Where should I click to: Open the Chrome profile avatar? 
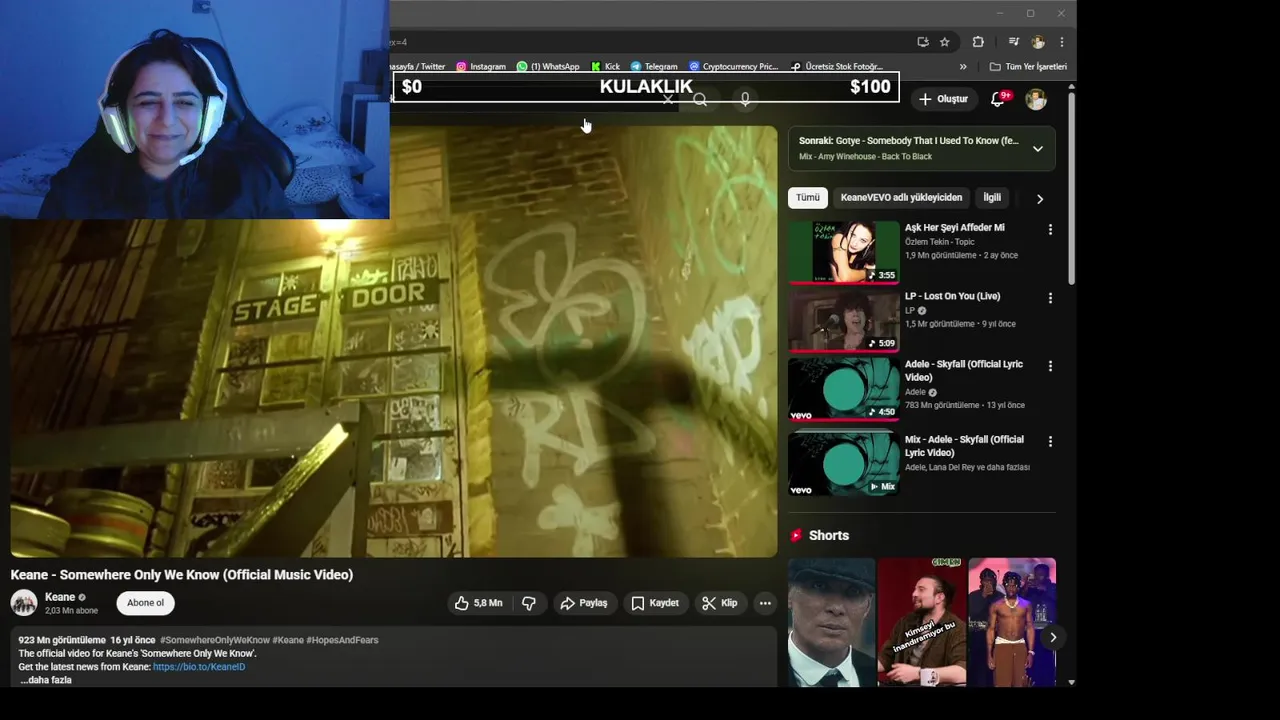[1038, 42]
